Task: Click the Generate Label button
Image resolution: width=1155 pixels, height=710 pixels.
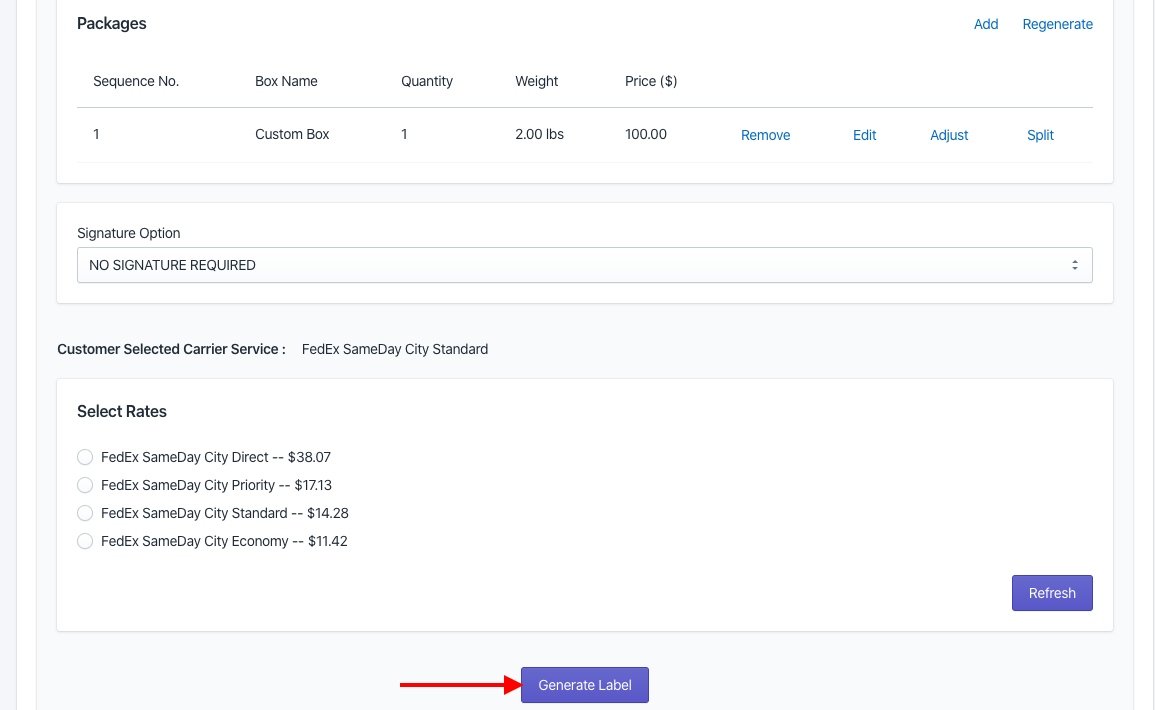Action: point(585,685)
